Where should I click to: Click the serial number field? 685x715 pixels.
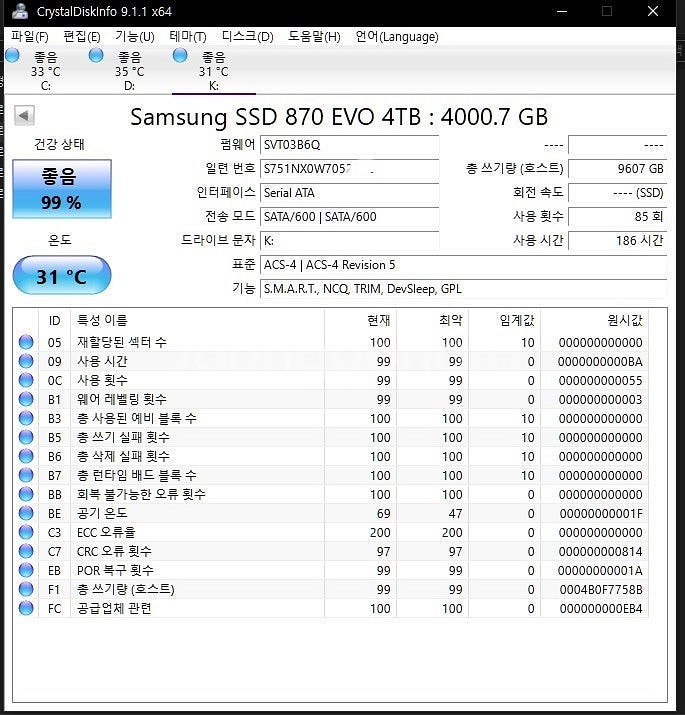coord(349,169)
